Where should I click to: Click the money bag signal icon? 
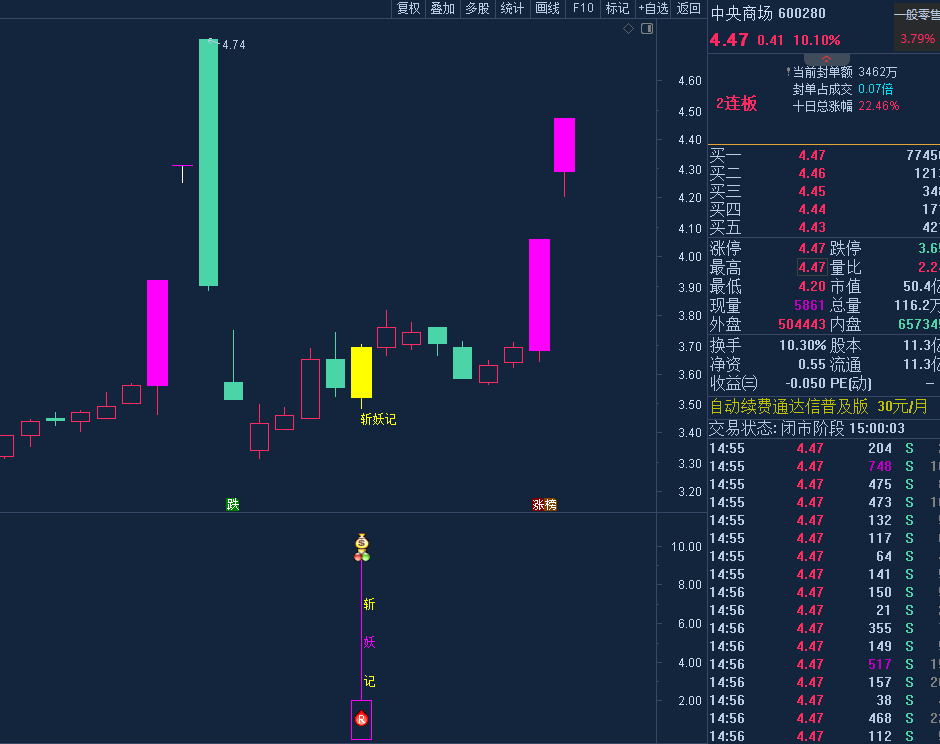point(362,546)
